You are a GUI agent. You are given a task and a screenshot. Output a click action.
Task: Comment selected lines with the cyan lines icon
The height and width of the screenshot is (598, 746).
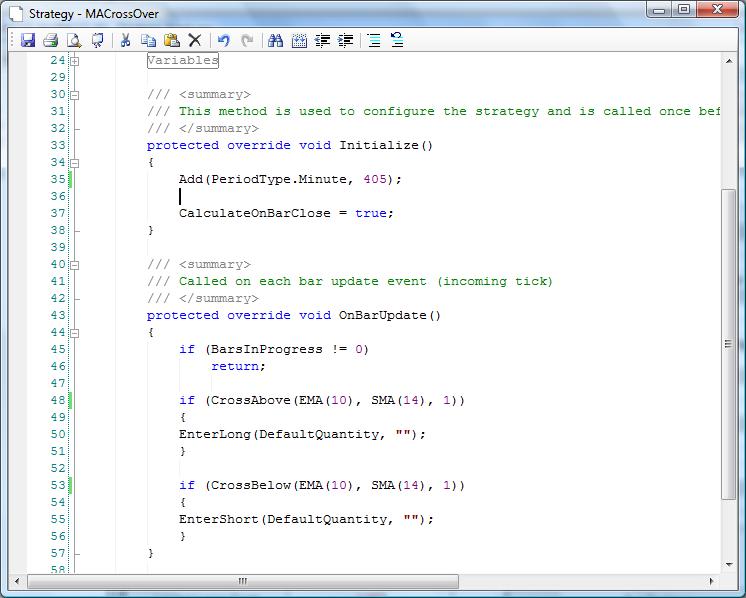[374, 40]
